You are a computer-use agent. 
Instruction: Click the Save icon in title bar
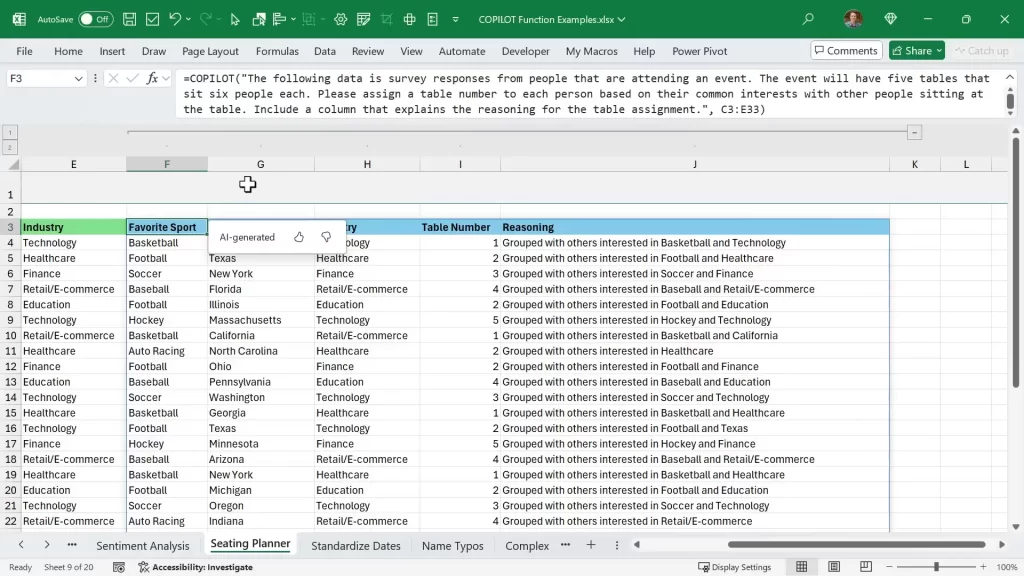[130, 19]
